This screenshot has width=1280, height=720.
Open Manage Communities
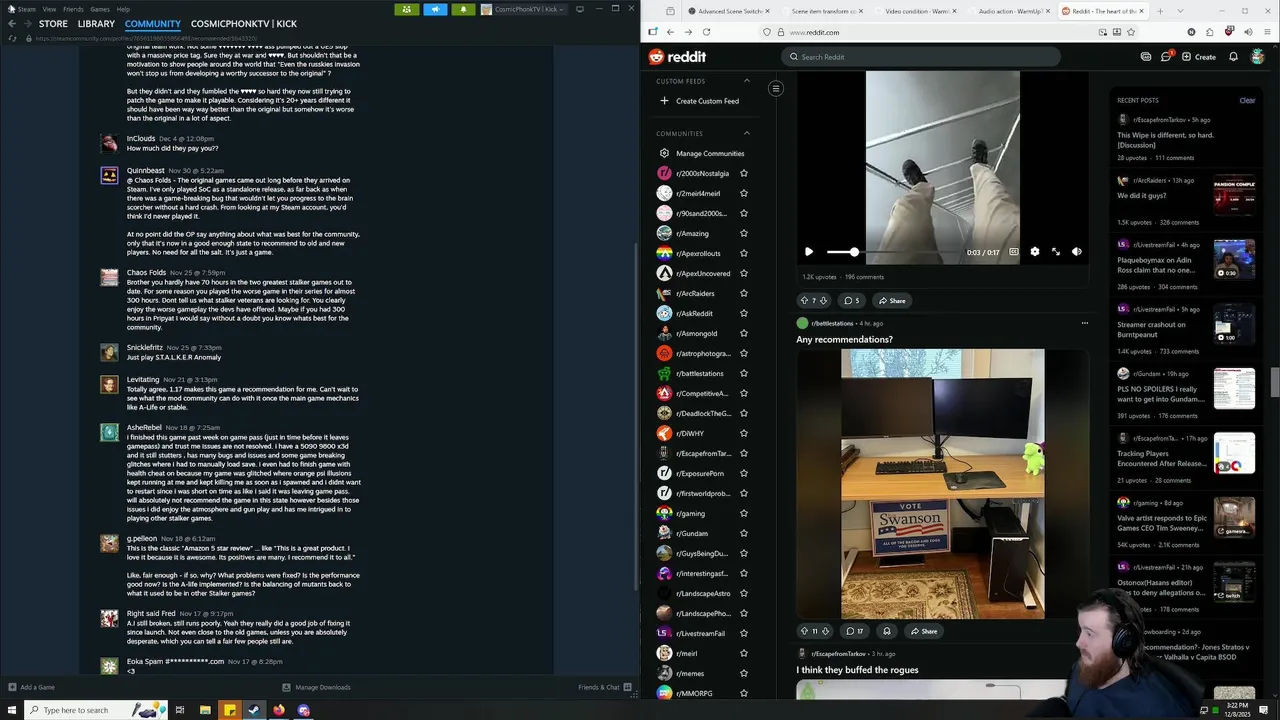[x=701, y=153]
